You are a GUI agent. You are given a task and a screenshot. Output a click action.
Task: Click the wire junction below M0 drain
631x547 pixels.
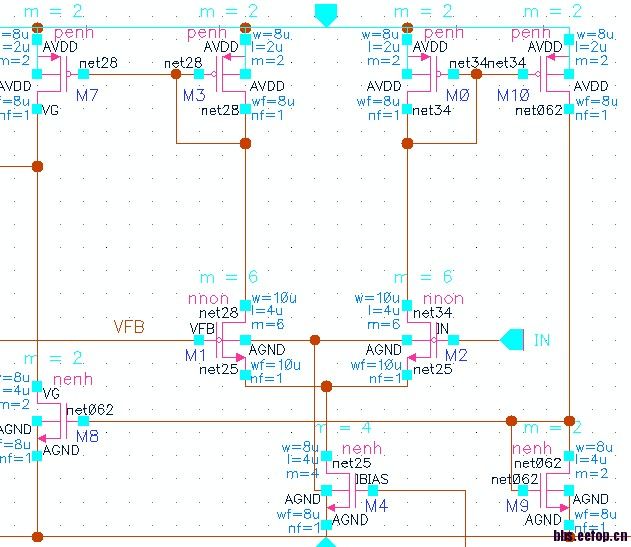tap(407, 143)
